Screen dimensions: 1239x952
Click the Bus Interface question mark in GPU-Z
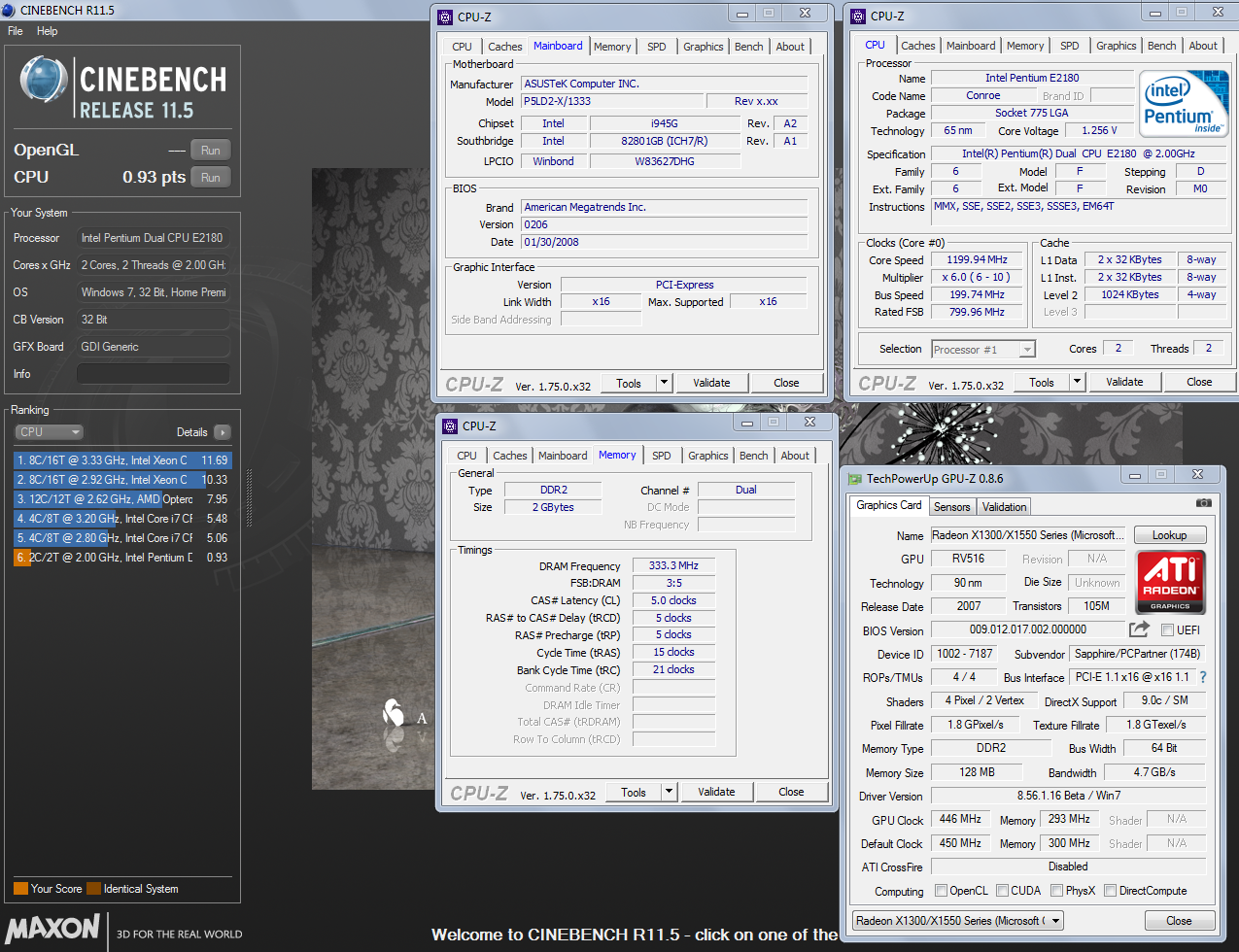(x=1203, y=677)
